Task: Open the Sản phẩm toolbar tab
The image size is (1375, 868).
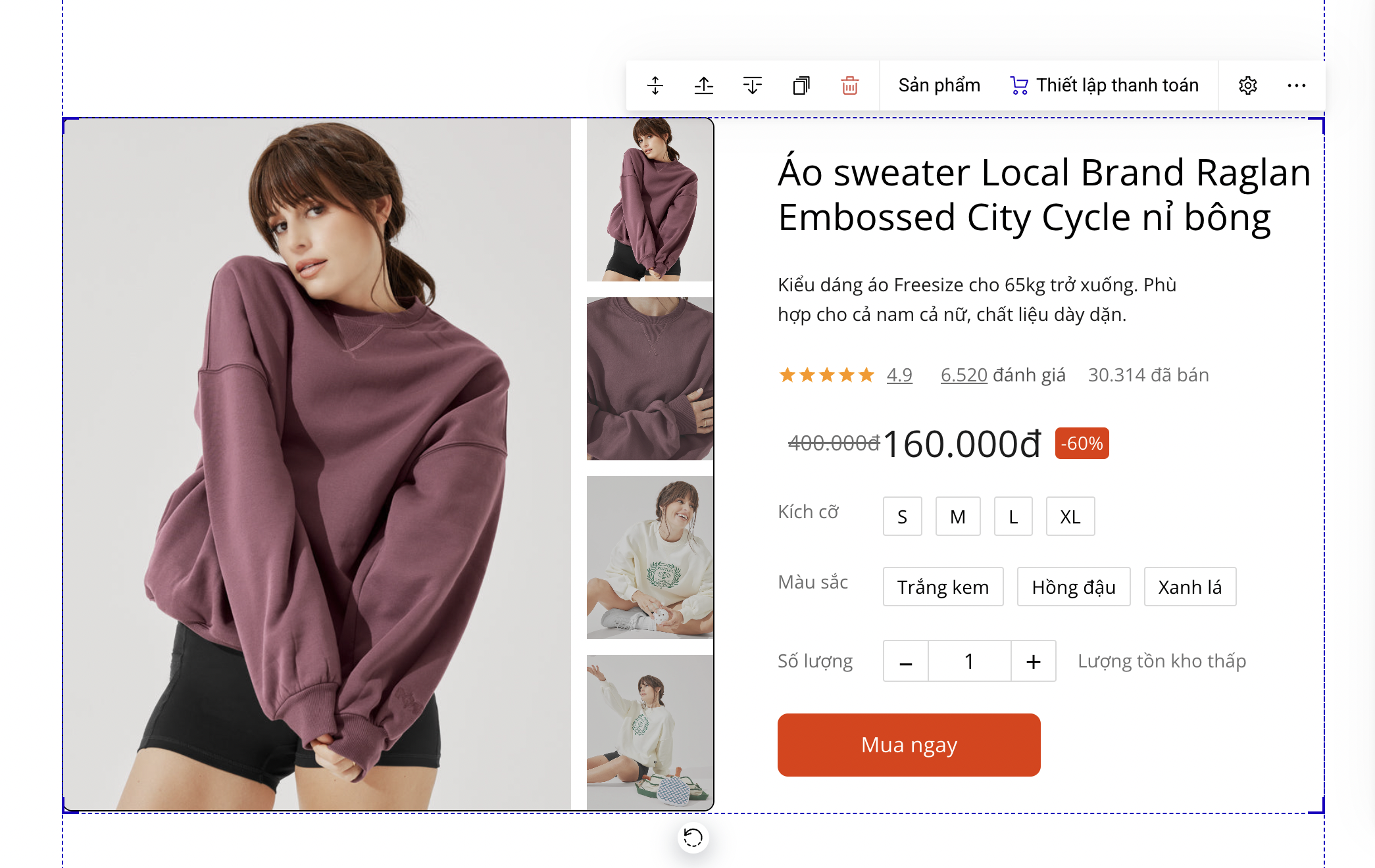Action: (x=939, y=85)
